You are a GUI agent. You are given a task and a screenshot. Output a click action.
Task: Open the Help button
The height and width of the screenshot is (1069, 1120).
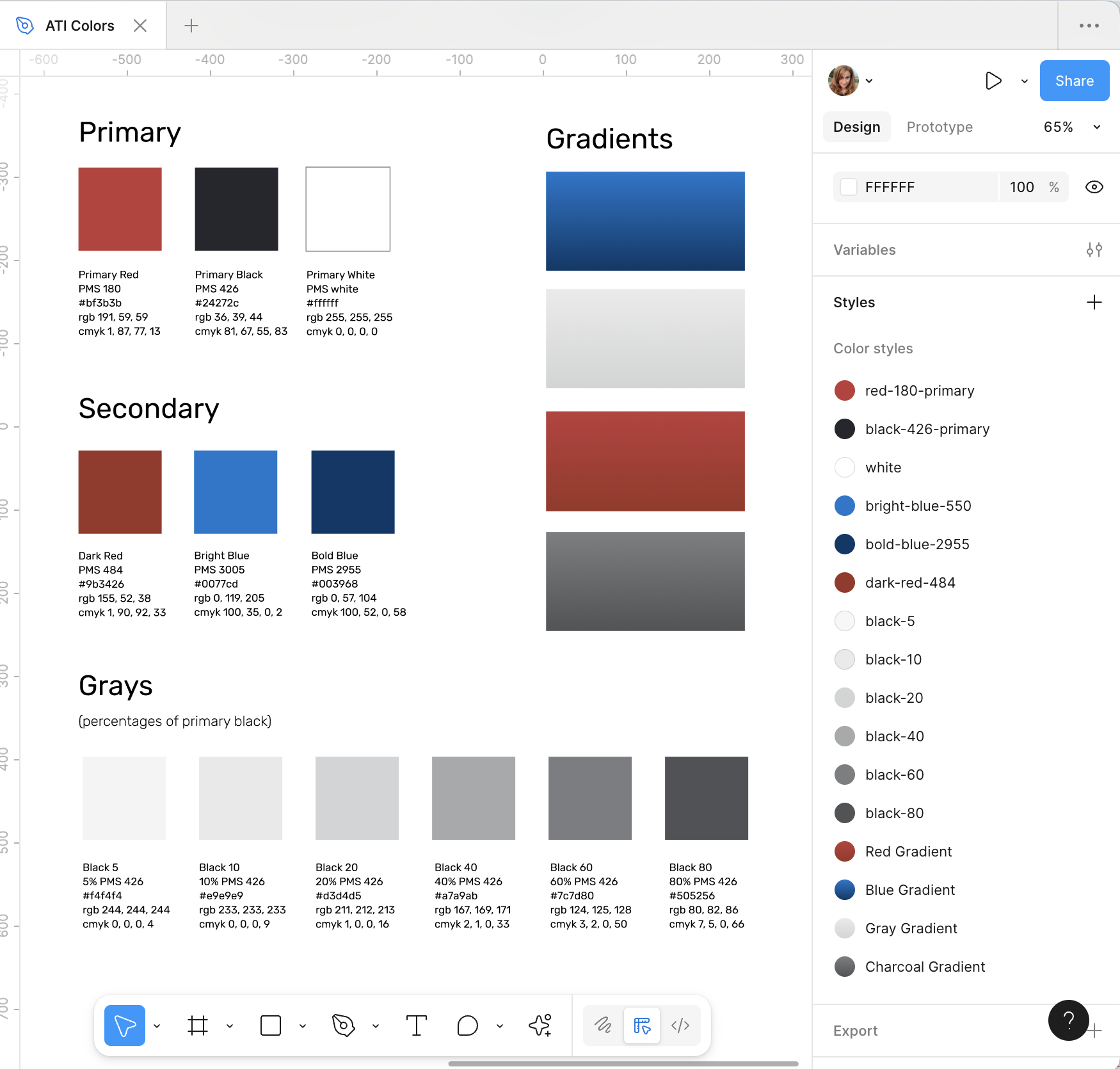tap(1068, 1020)
